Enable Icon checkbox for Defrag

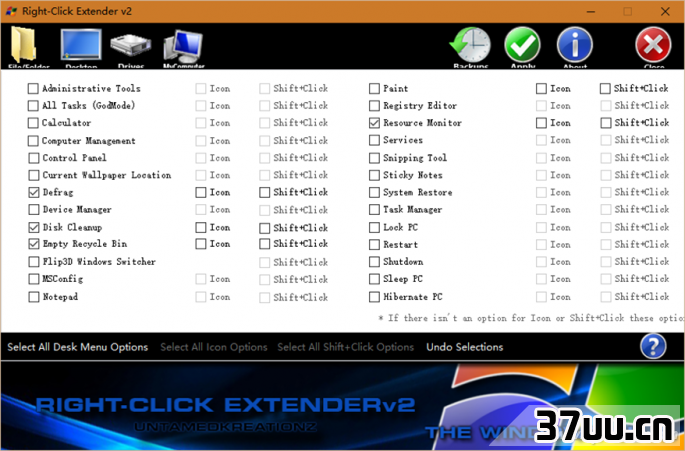click(201, 192)
